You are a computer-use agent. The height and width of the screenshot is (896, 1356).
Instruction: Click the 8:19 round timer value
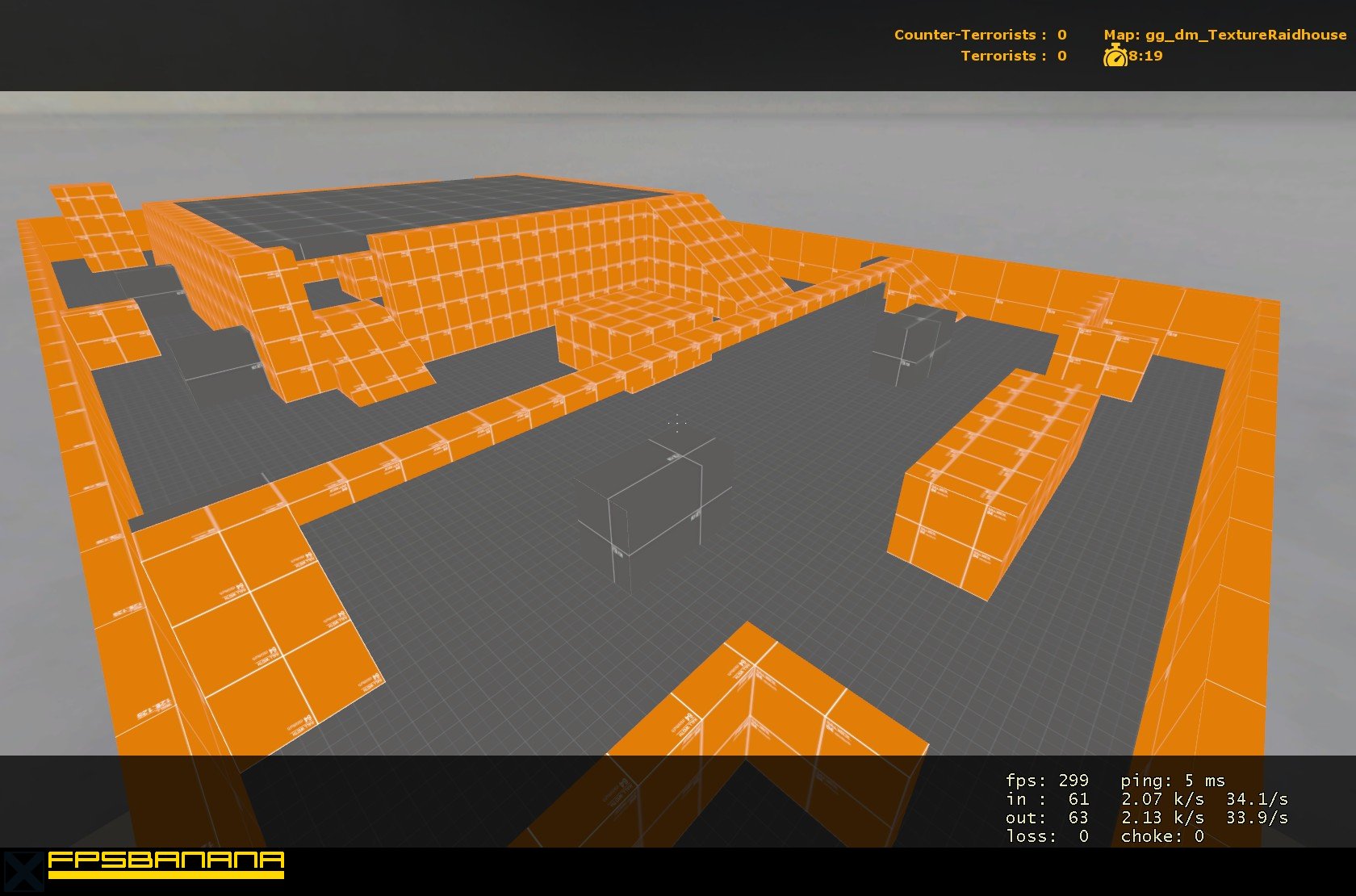pos(1145,56)
